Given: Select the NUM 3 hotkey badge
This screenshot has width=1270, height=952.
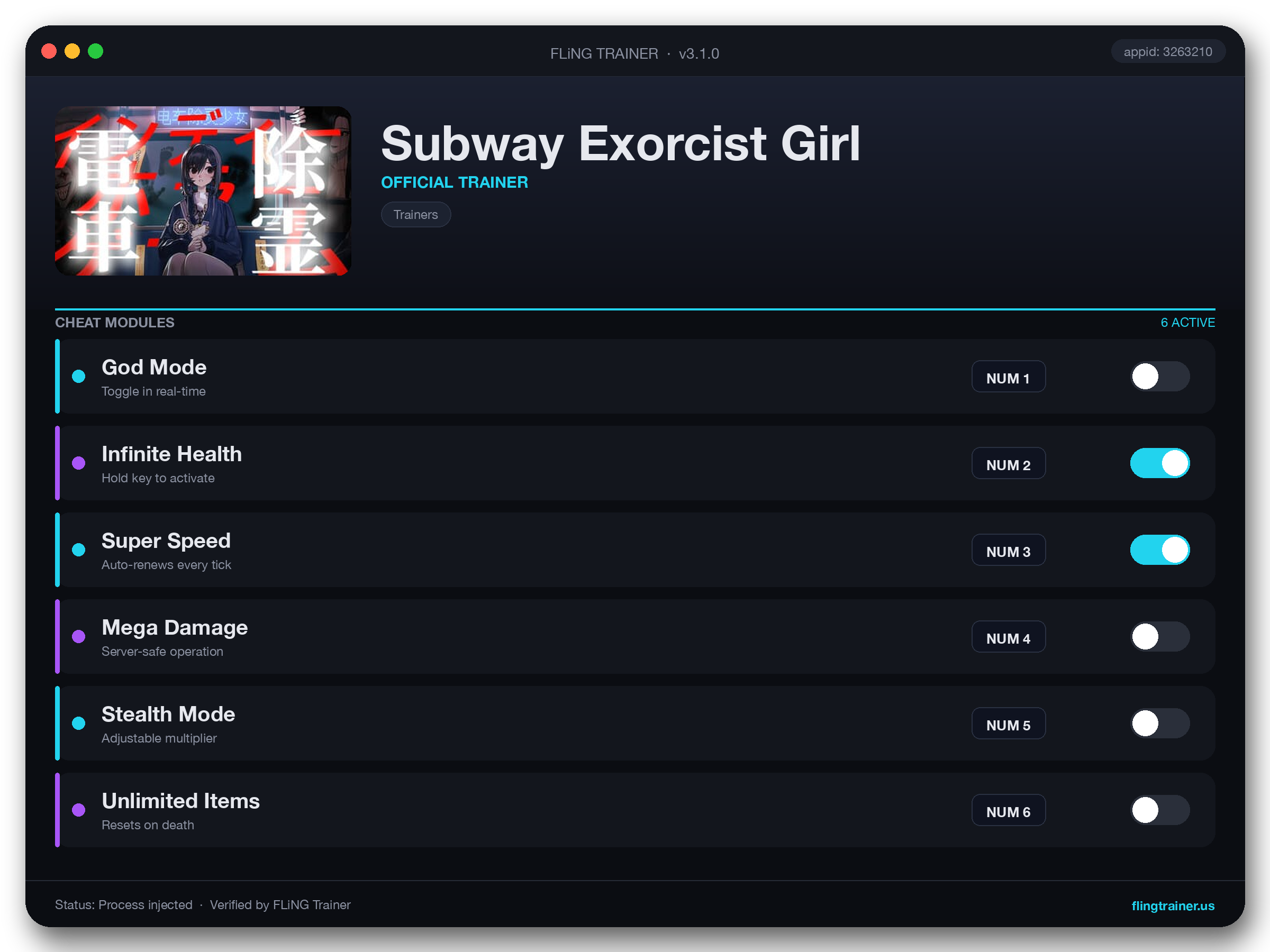Looking at the screenshot, I should (x=1008, y=550).
